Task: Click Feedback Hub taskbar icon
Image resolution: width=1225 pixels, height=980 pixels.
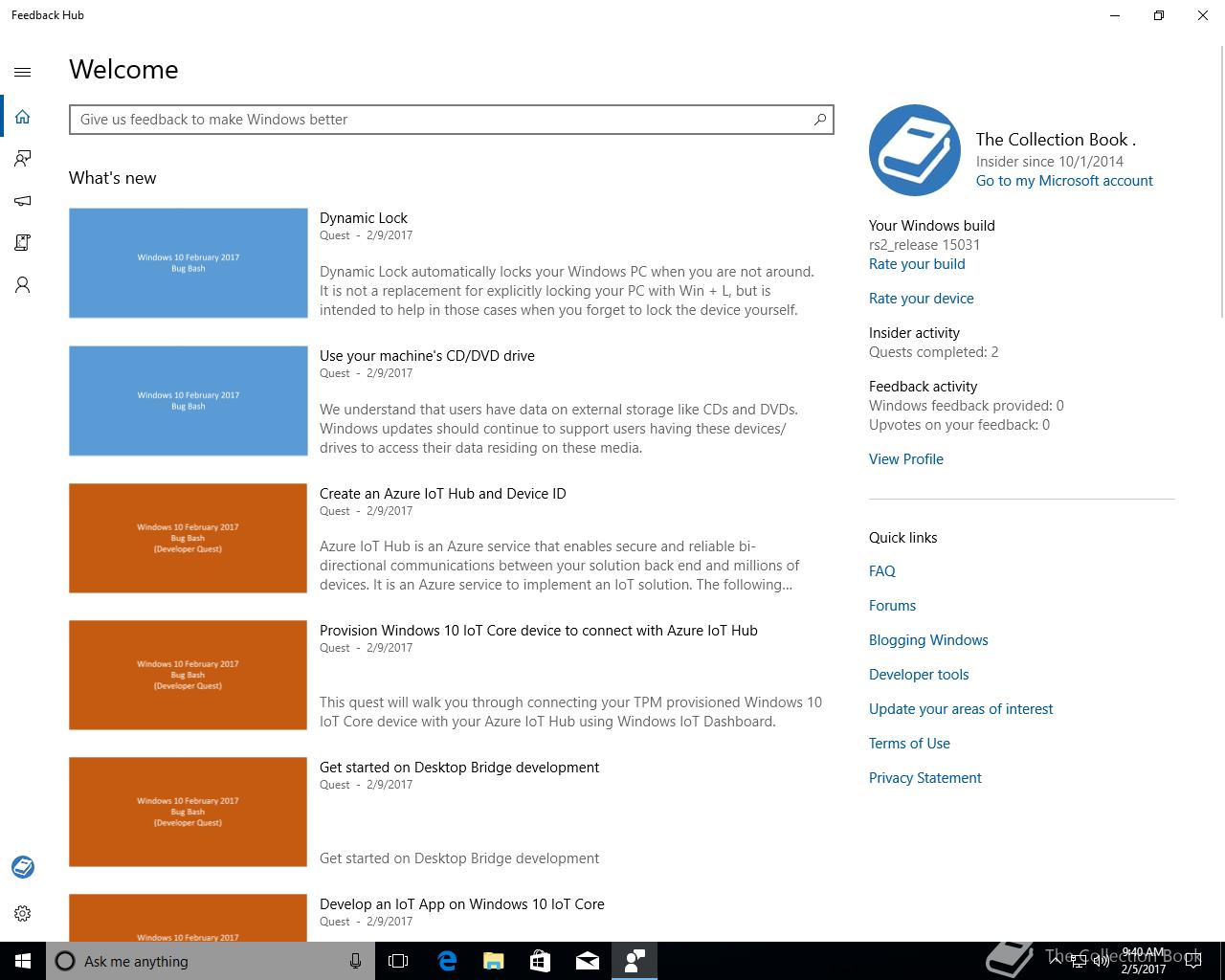Action: point(634,961)
